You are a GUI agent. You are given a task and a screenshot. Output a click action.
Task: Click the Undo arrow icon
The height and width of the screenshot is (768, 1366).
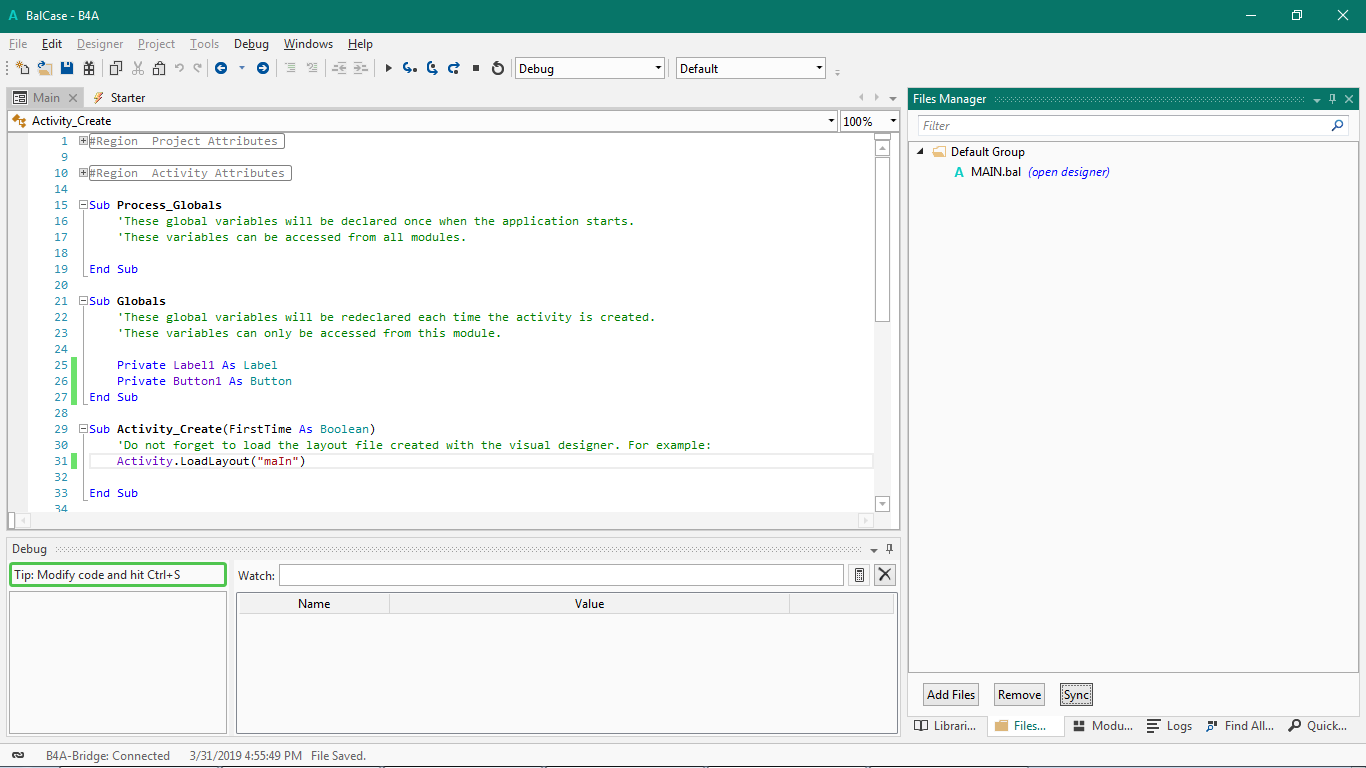coord(179,68)
